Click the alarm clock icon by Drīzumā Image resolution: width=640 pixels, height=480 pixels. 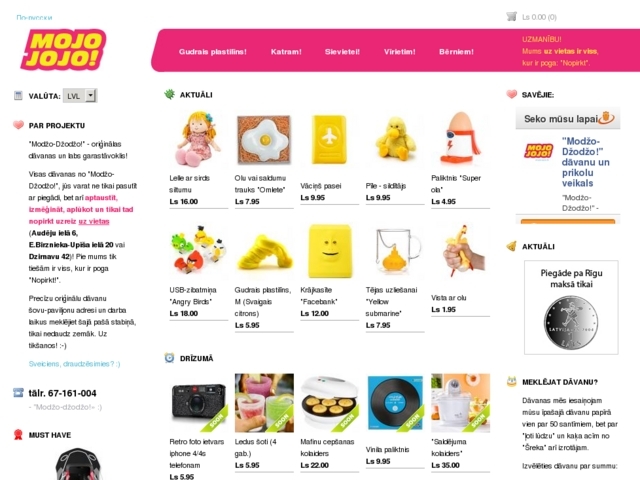169,358
